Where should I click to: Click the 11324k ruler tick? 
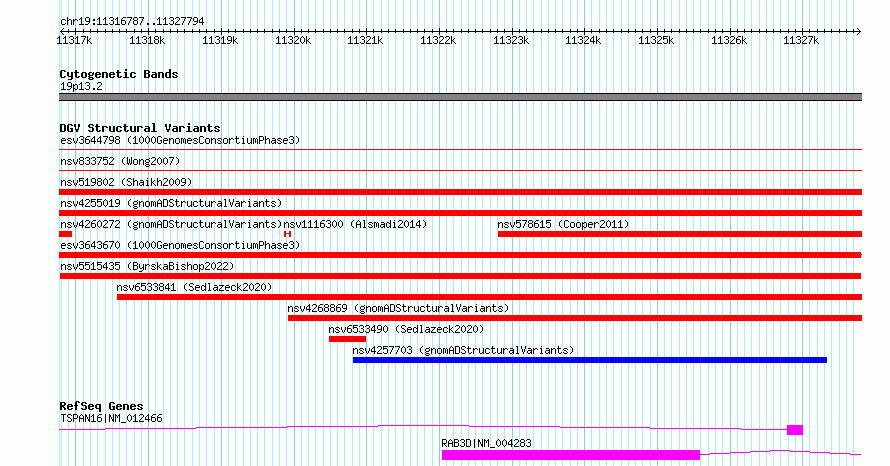583,40
